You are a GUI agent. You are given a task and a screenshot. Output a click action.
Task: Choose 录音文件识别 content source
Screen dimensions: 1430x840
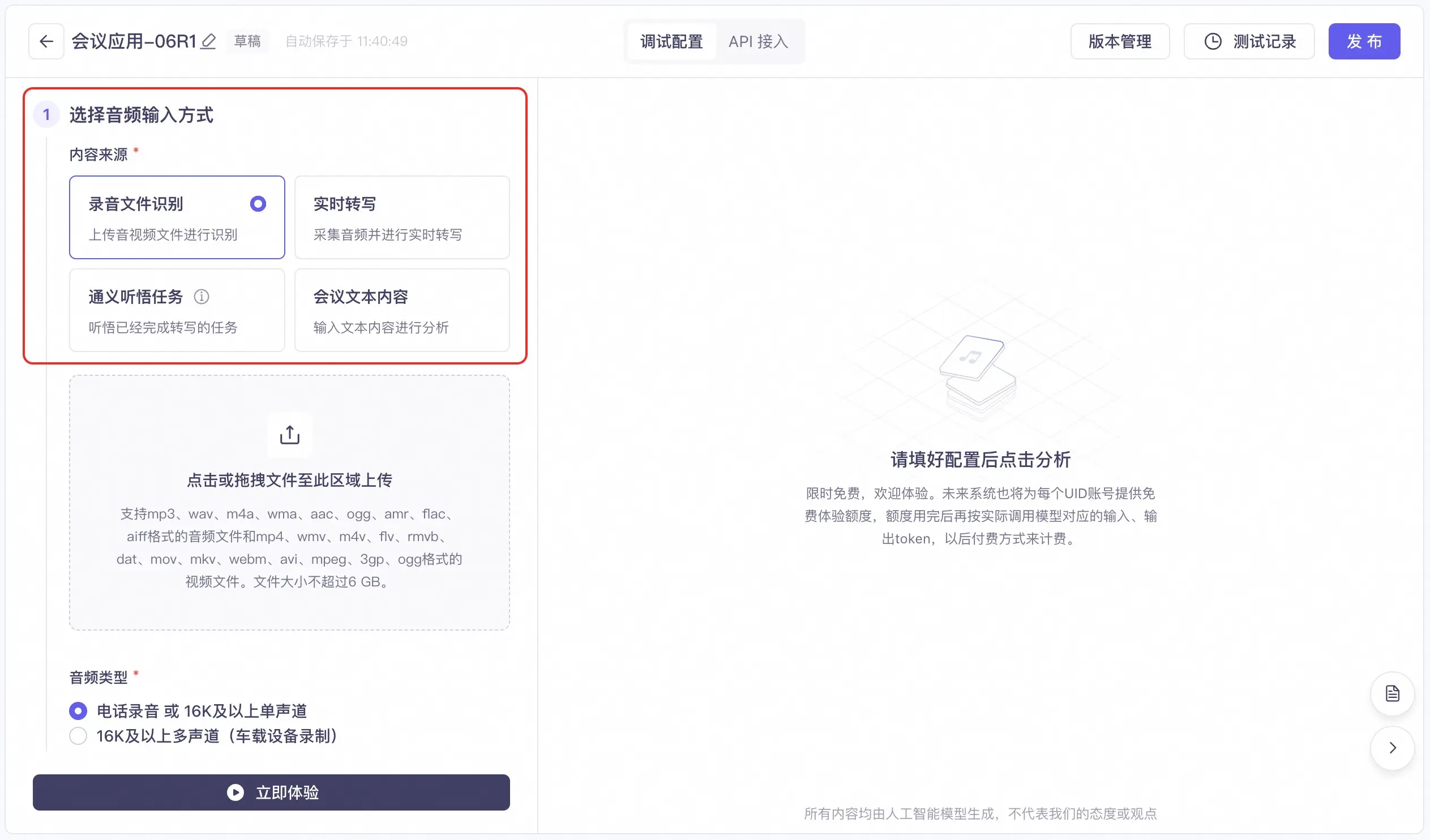[x=177, y=217]
